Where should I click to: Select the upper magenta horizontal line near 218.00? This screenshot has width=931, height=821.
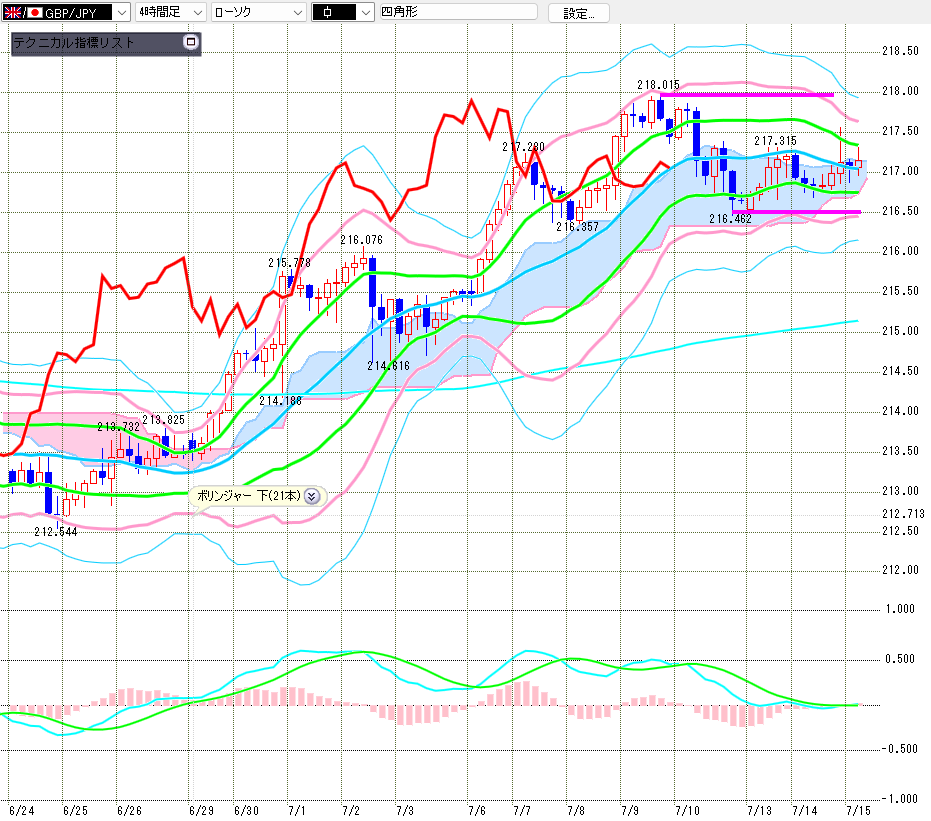tap(747, 94)
